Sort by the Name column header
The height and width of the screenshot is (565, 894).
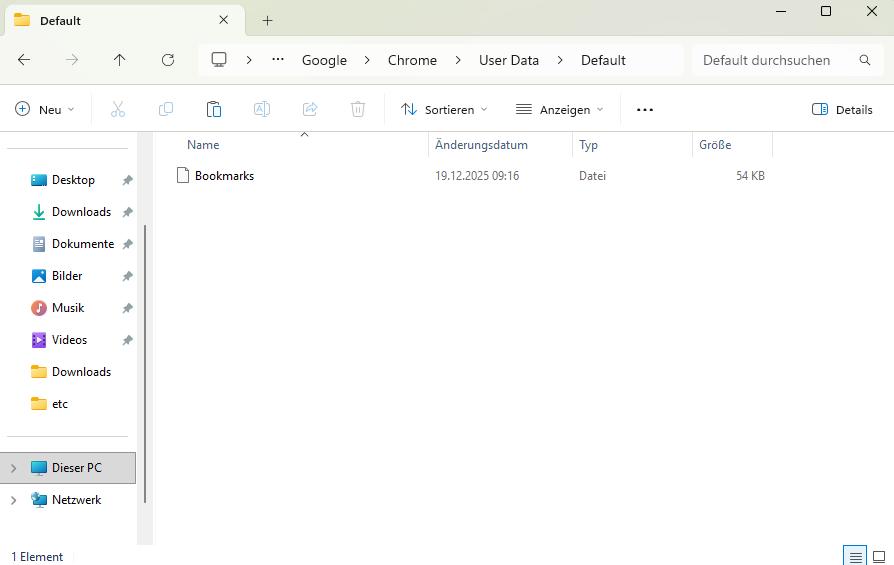[203, 145]
